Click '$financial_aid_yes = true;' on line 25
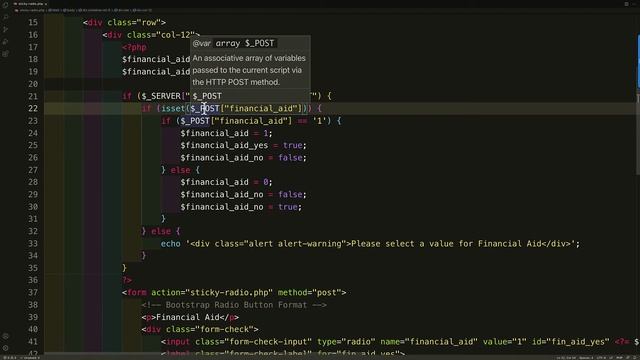Viewport: 640px width, 360px height. [243, 145]
